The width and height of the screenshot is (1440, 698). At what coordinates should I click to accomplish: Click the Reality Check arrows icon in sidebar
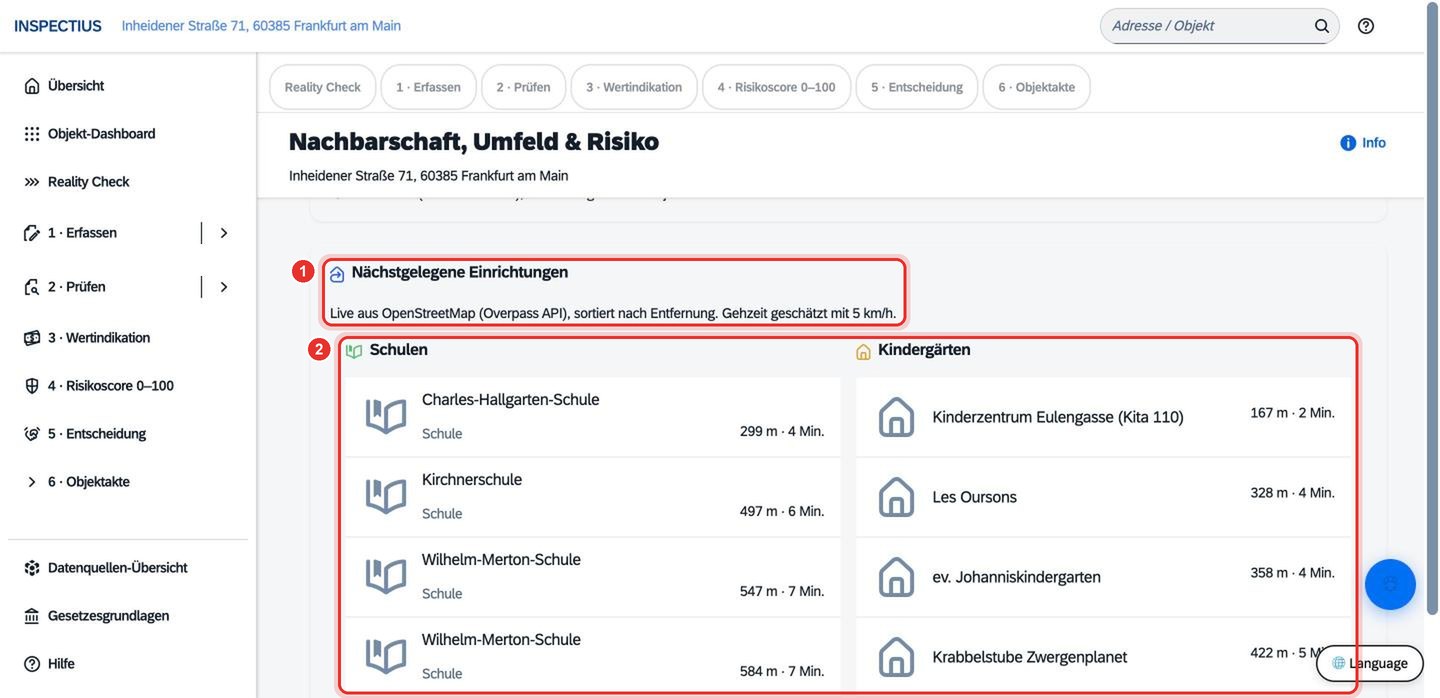[32, 182]
